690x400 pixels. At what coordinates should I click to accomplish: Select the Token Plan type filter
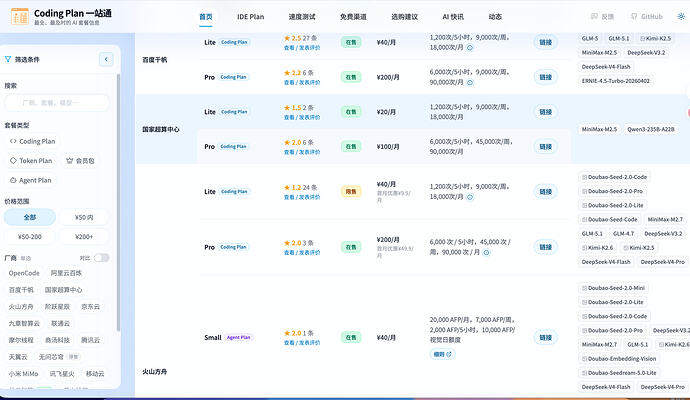click(31, 161)
